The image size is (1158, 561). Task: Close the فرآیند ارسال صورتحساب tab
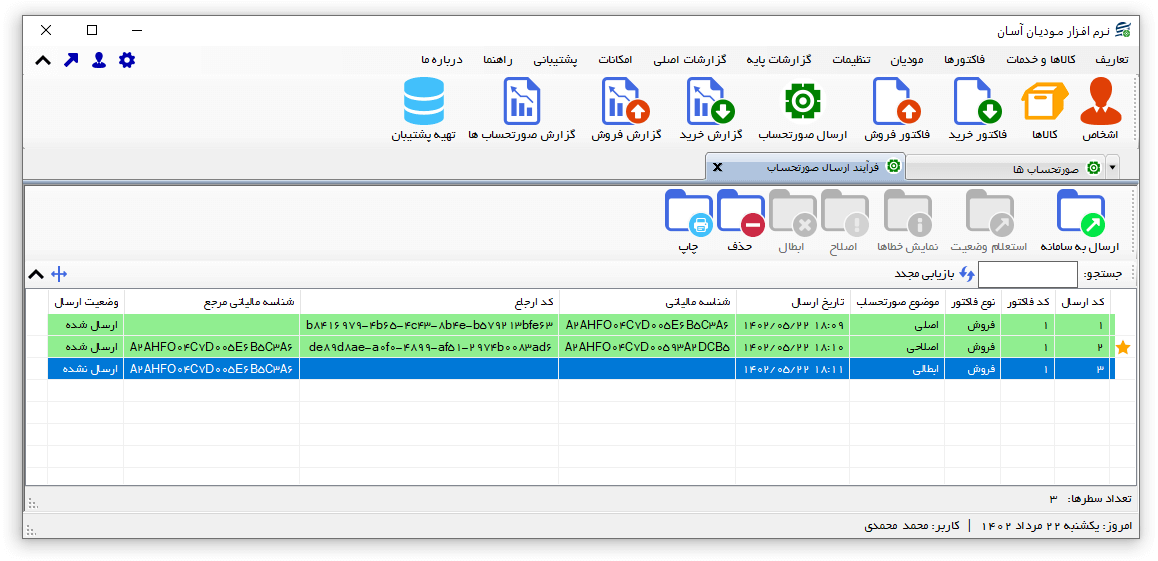click(717, 167)
